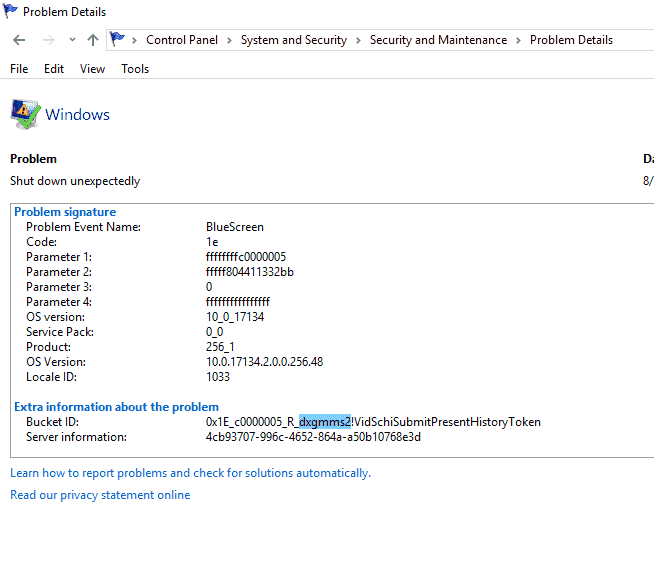Viewport: 654px width, 566px height.
Task: Click the 'Problem Details' window title text
Action: coord(64,12)
